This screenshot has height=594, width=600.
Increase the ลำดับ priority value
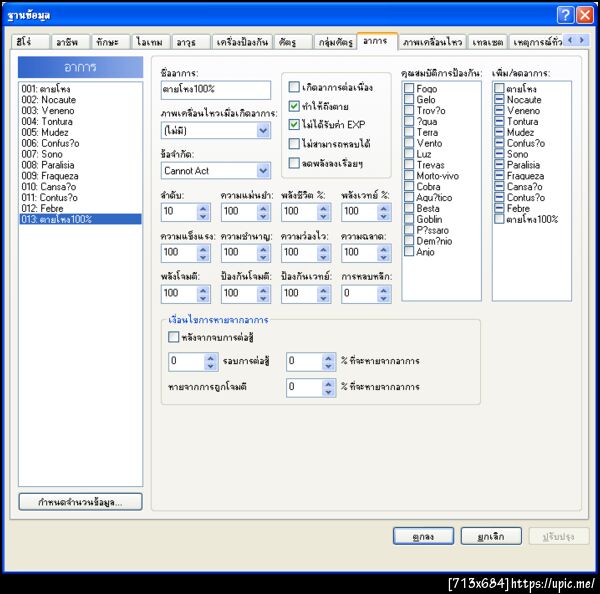tap(203, 208)
